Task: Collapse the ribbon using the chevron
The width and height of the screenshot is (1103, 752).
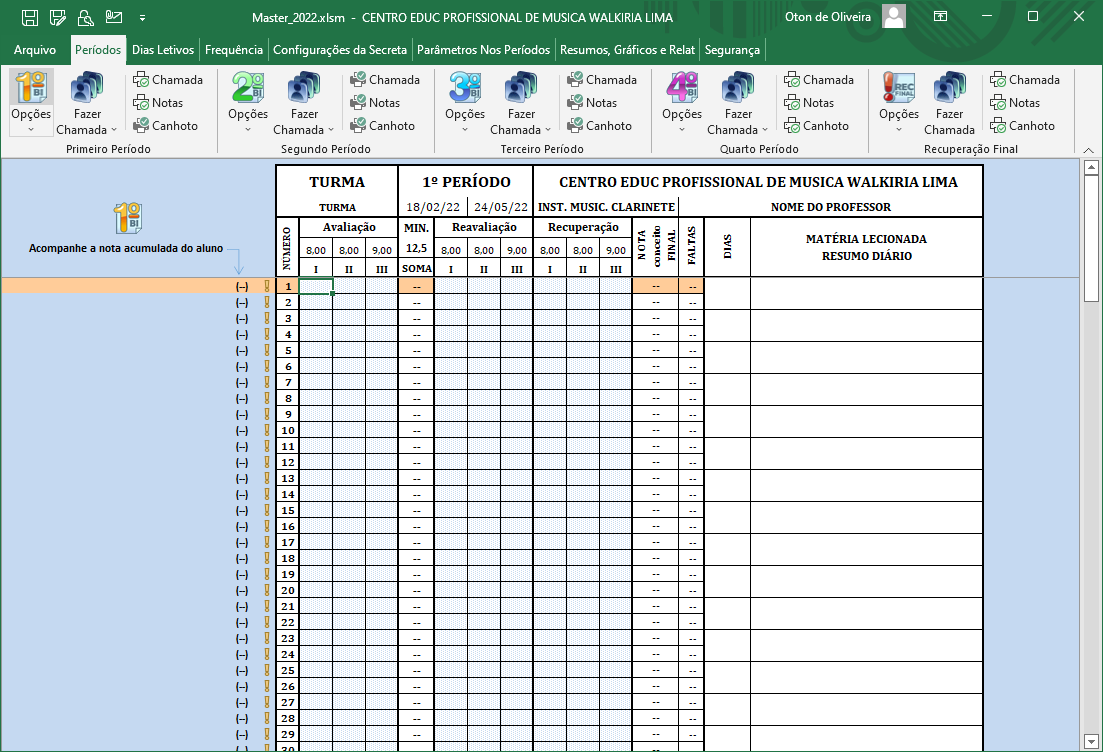Action: [1089, 147]
